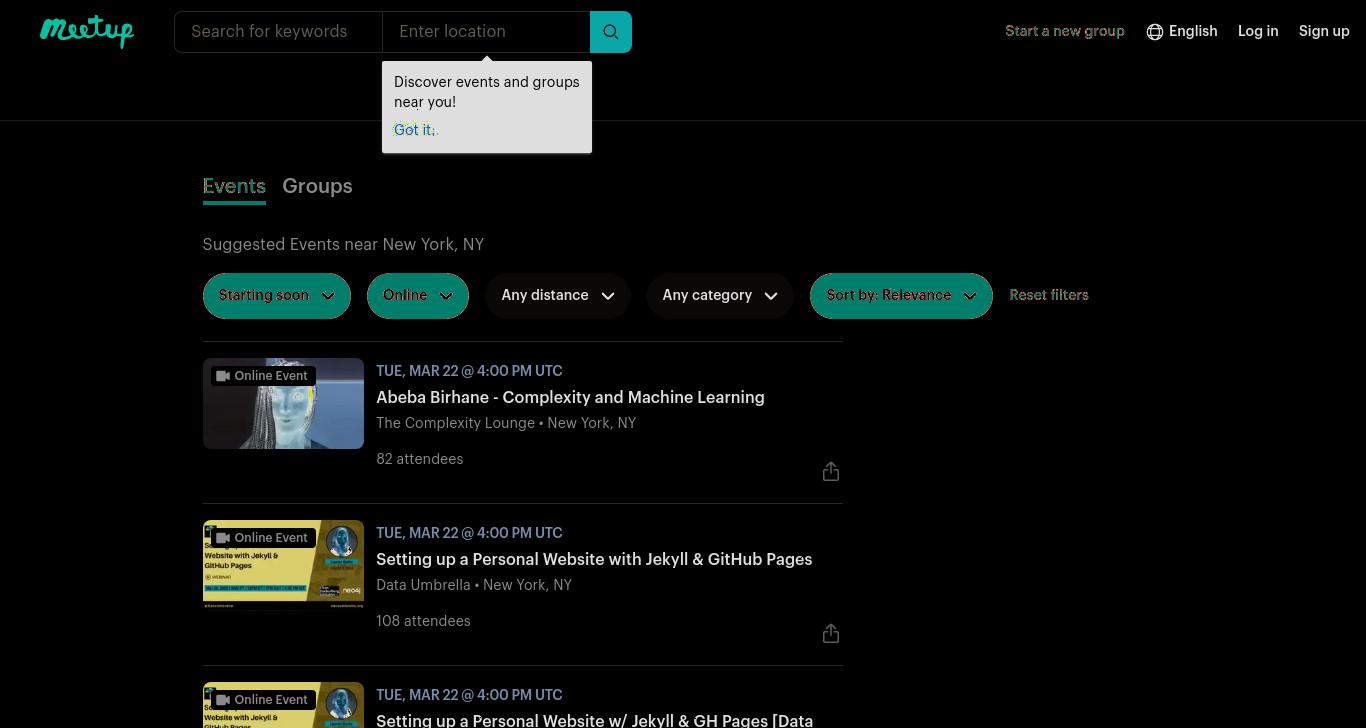The height and width of the screenshot is (728, 1366).
Task: Focus the Enter location field
Action: (x=486, y=32)
